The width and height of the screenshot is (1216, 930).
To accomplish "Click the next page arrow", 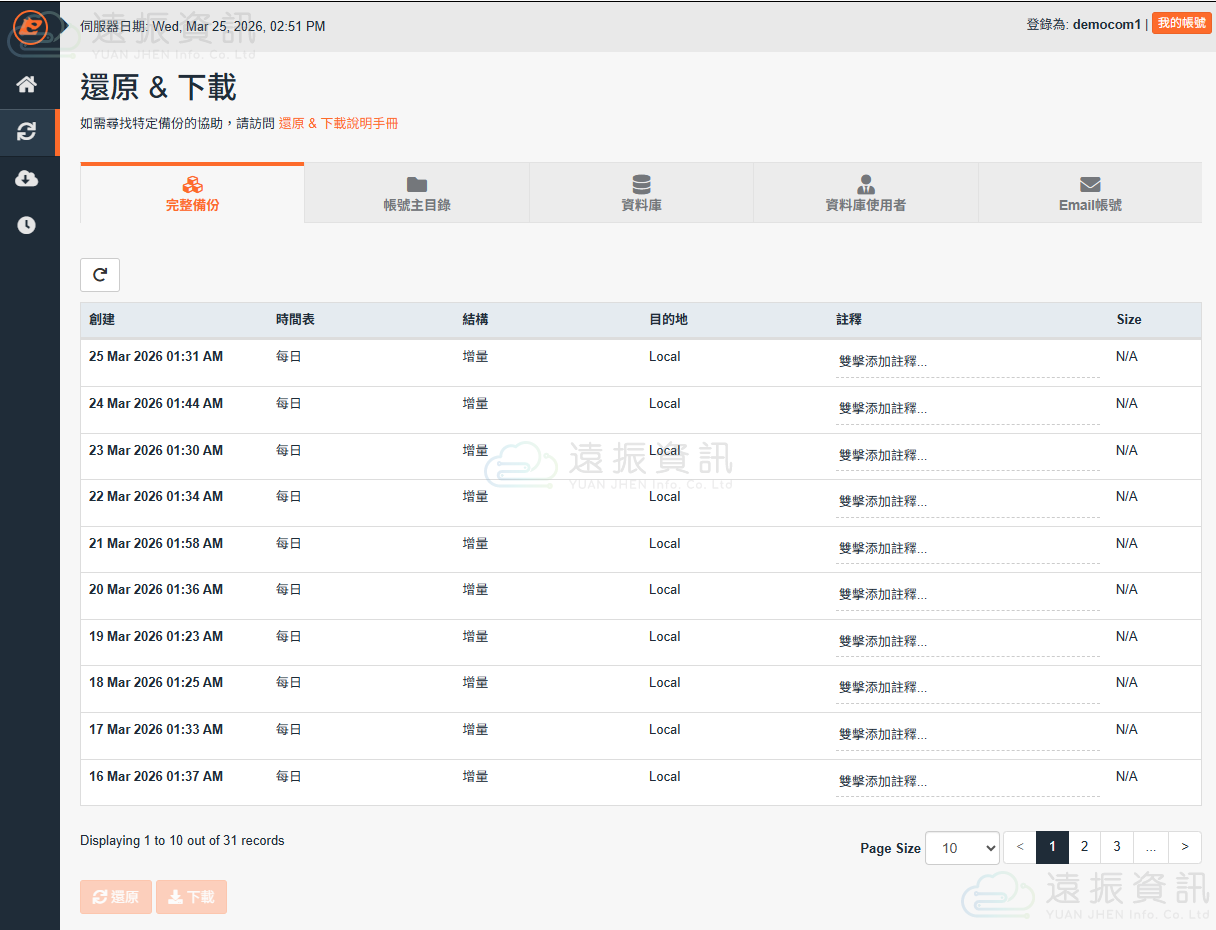I will [1185, 847].
